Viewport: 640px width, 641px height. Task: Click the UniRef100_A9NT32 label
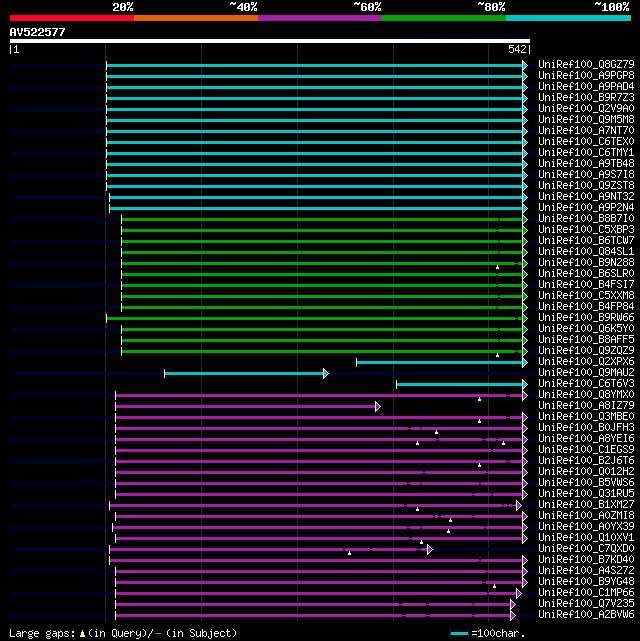(586, 197)
